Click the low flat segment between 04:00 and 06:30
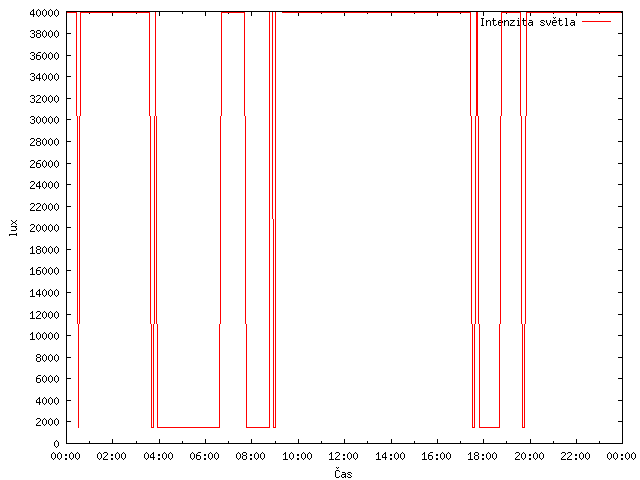Image resolution: width=640 pixels, height=480 pixels. (189, 427)
